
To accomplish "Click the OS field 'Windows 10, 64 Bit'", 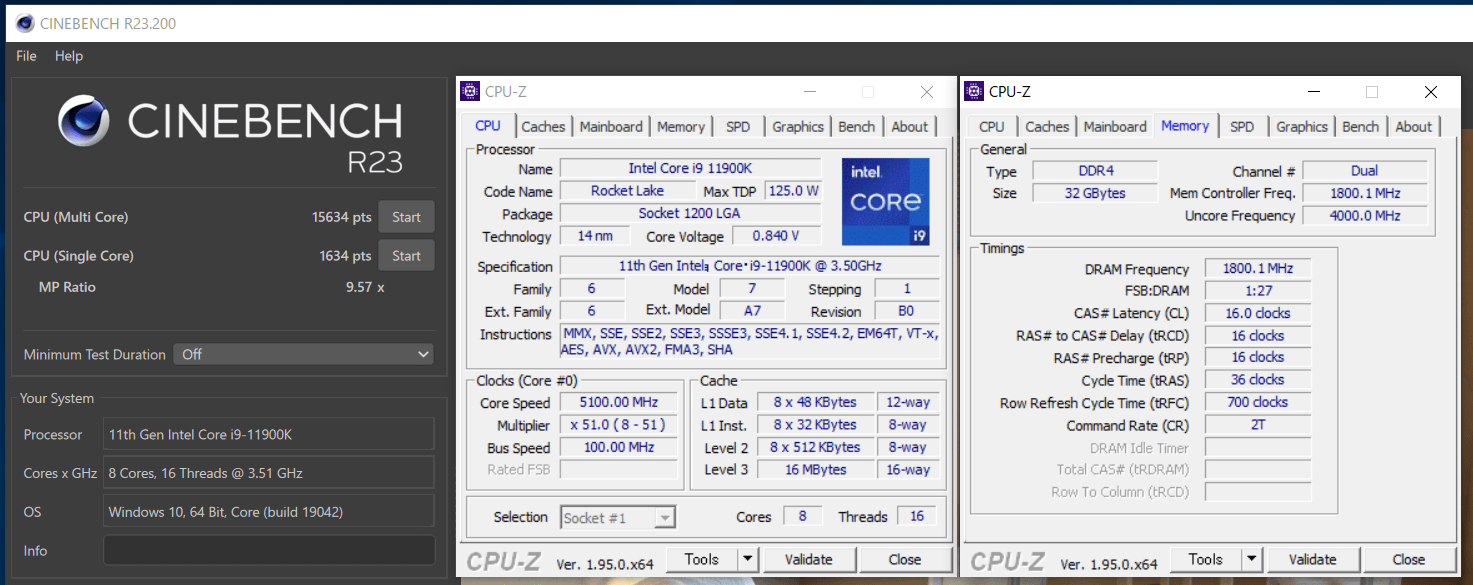I will pos(269,511).
